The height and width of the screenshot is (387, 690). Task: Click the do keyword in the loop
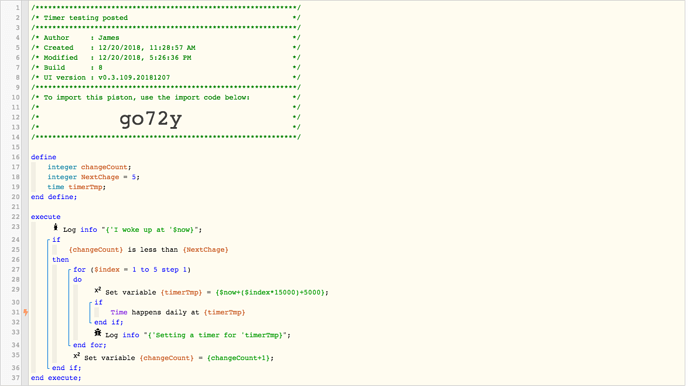pos(77,280)
